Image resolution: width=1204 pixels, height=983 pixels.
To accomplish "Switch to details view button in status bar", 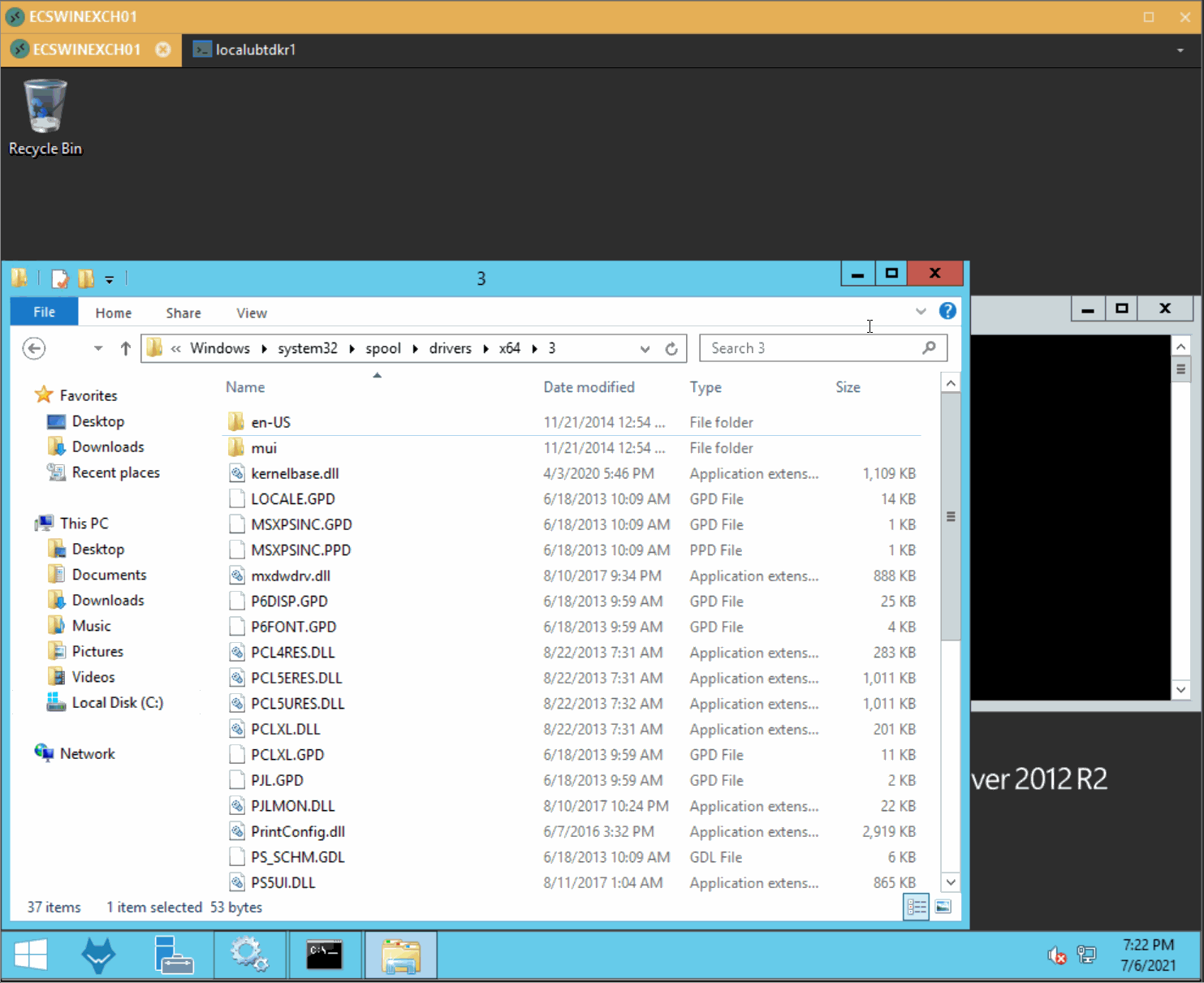I will pos(917,907).
